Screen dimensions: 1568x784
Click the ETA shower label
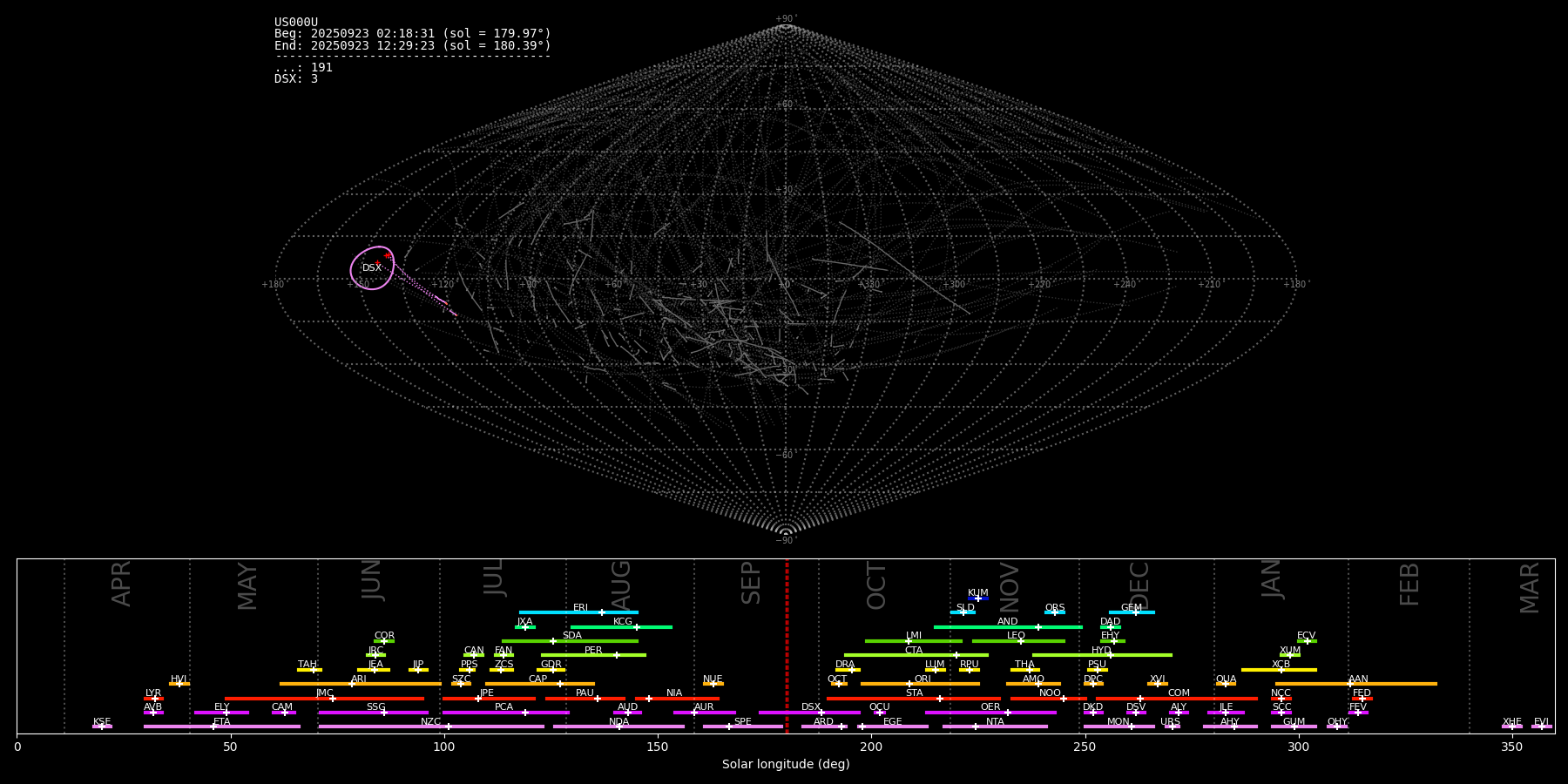click(222, 722)
